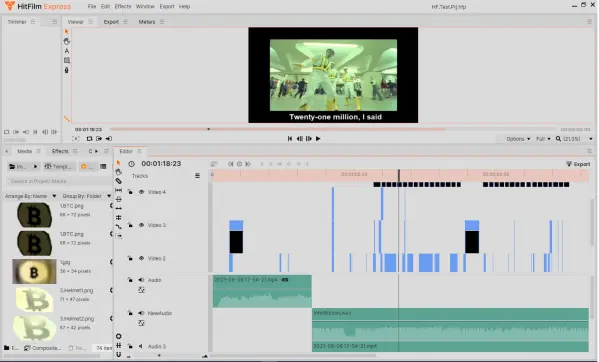Switch media list to list view icon

point(103,166)
